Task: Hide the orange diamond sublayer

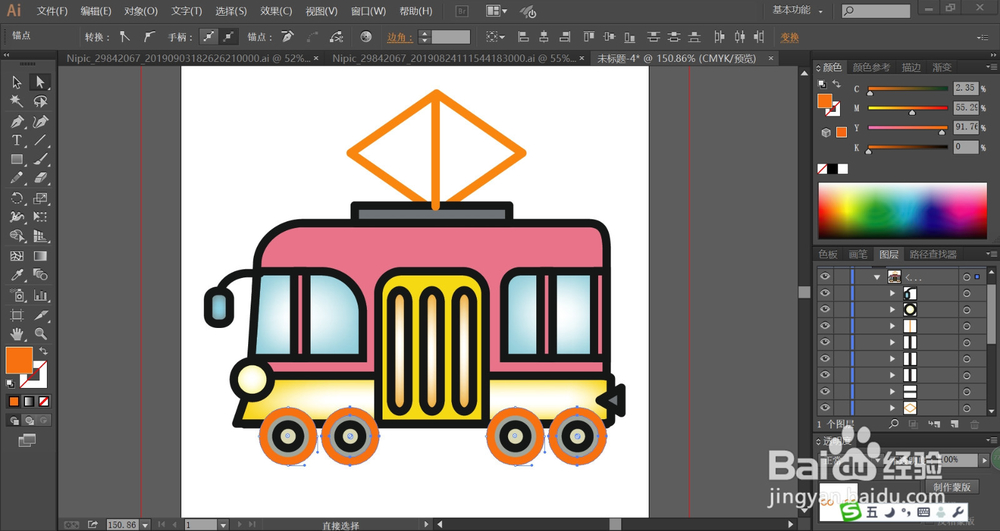Action: tap(825, 407)
